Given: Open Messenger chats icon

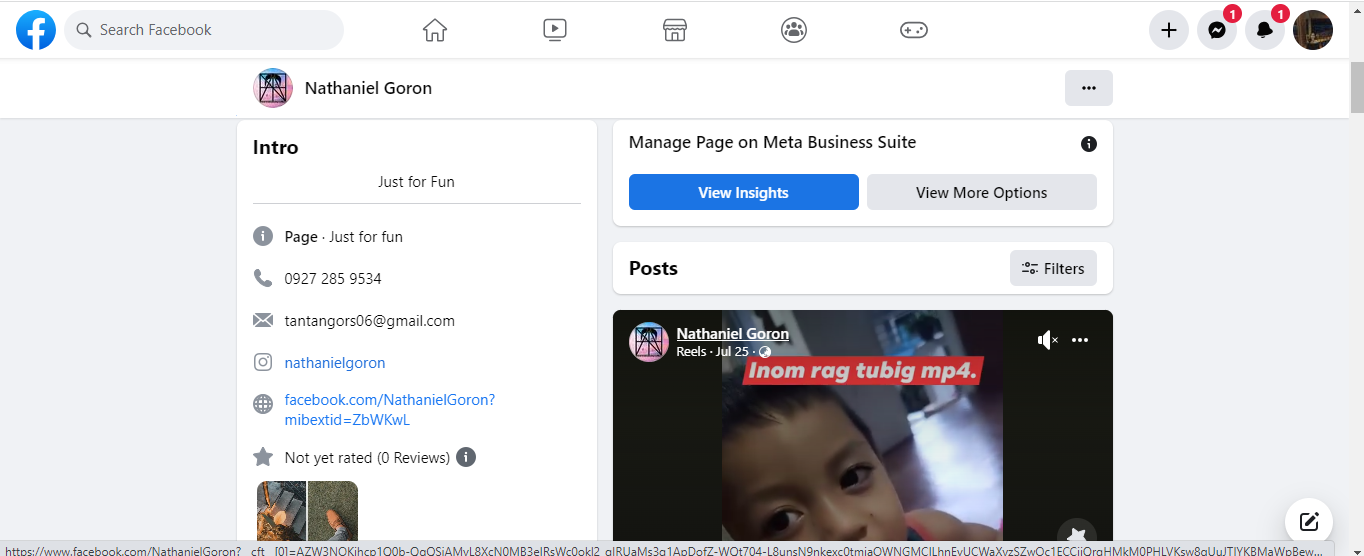Looking at the screenshot, I should (1217, 30).
